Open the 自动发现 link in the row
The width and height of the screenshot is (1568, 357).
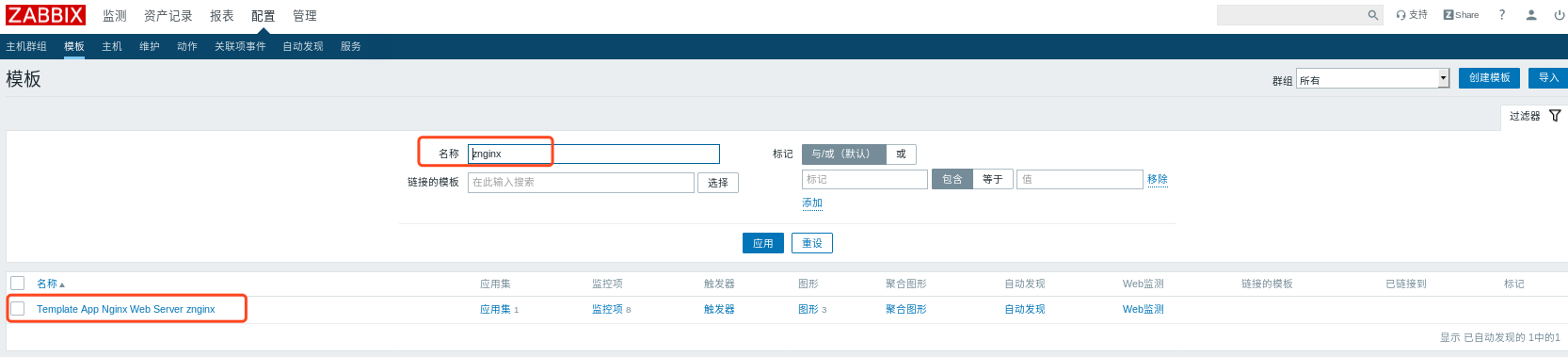tap(1025, 309)
